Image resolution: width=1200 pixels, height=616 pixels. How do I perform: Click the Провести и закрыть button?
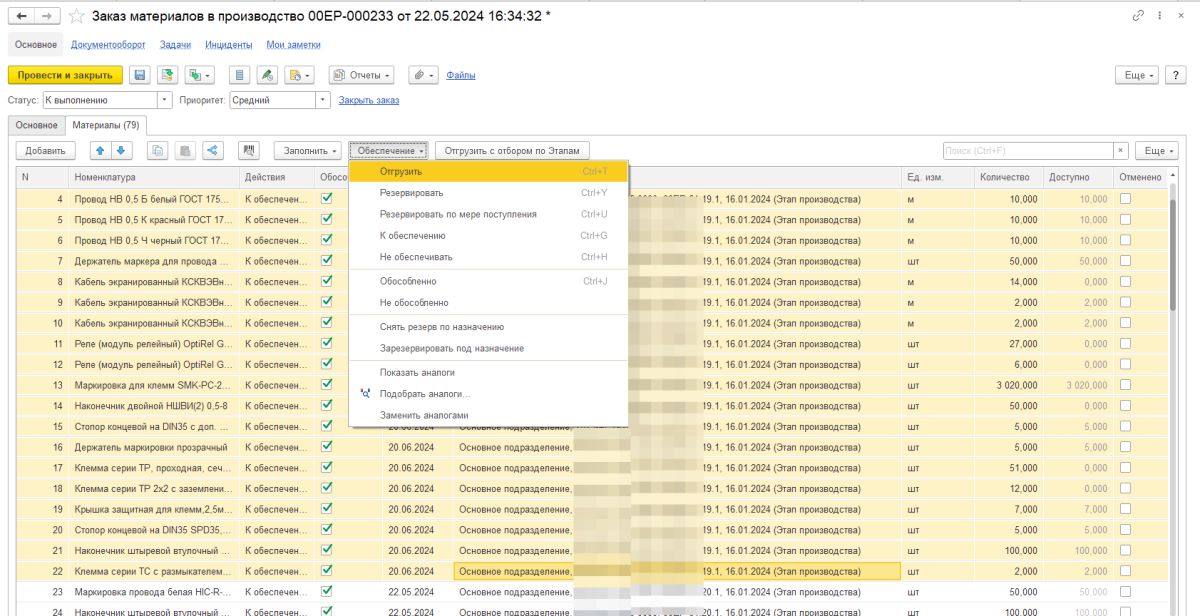pos(65,75)
